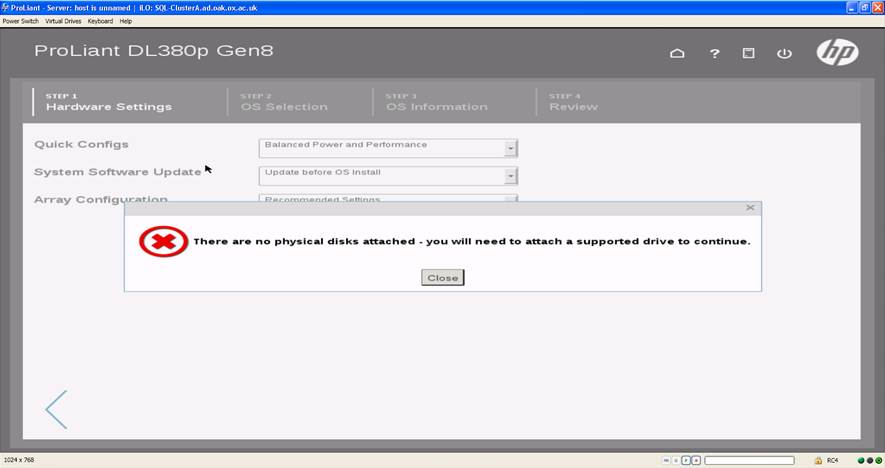Click the red error X icon
The height and width of the screenshot is (468, 885).
point(162,242)
